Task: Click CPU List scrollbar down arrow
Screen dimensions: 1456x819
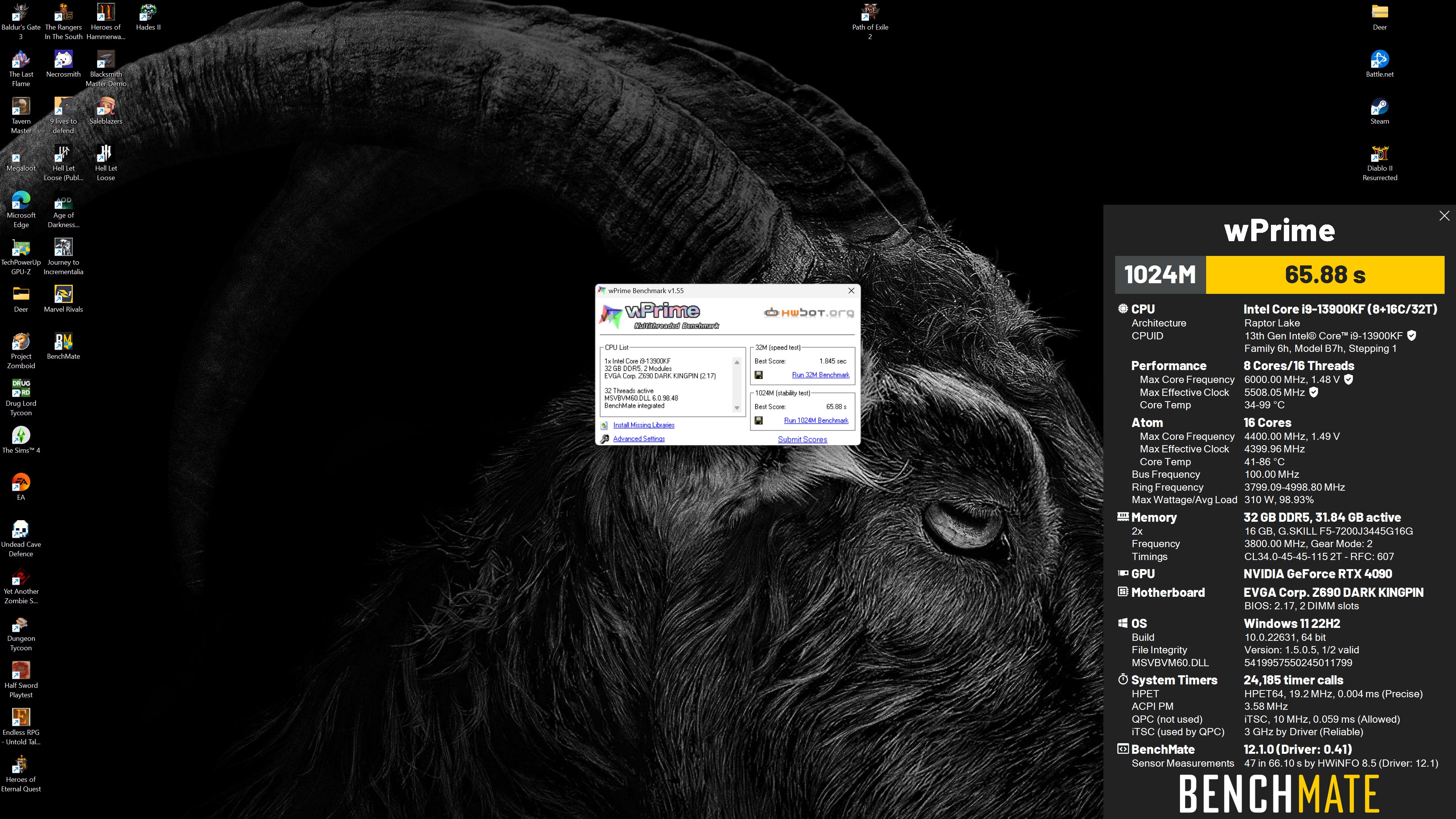Action: [736, 408]
